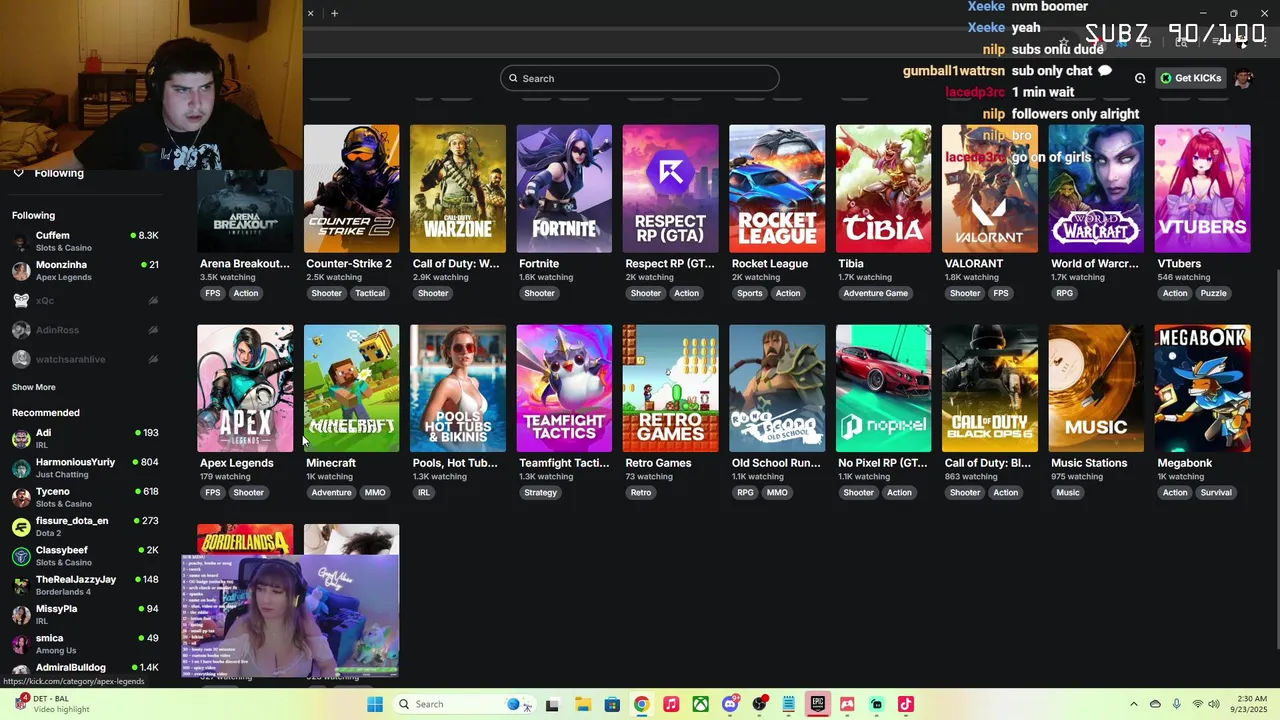Open the Xbox app from taskbar
The image size is (1280, 720).
701,704
